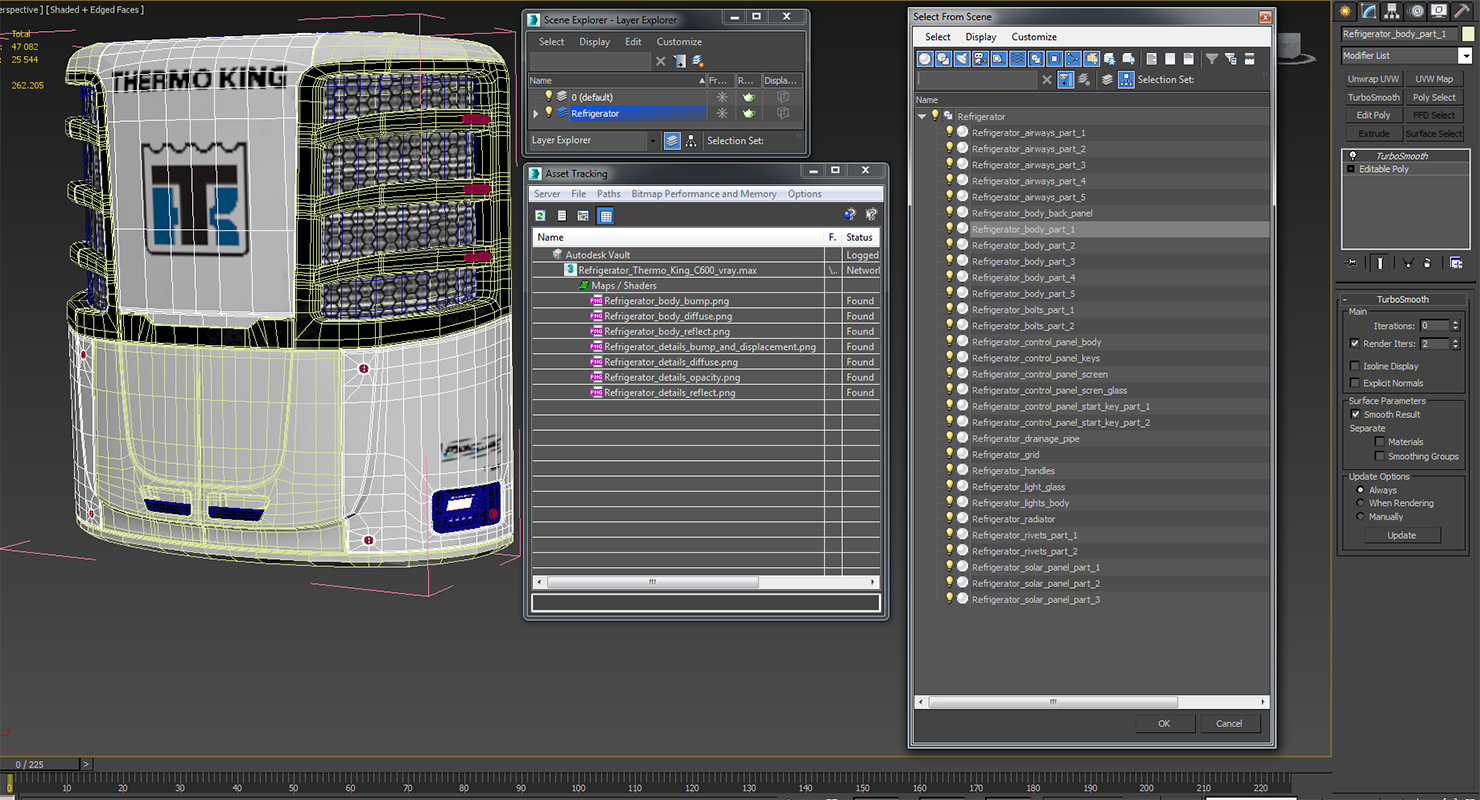This screenshot has height=800, width=1480.
Task: Click the timeline slider showing 0 / 225
Action: pyautogui.click(x=39, y=764)
